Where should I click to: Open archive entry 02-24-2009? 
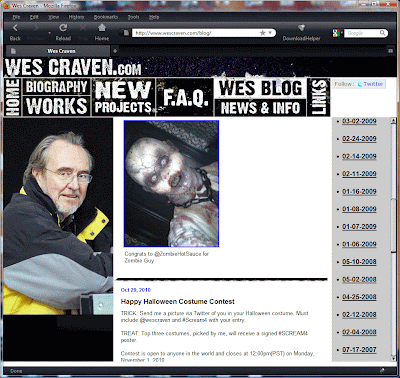click(359, 139)
